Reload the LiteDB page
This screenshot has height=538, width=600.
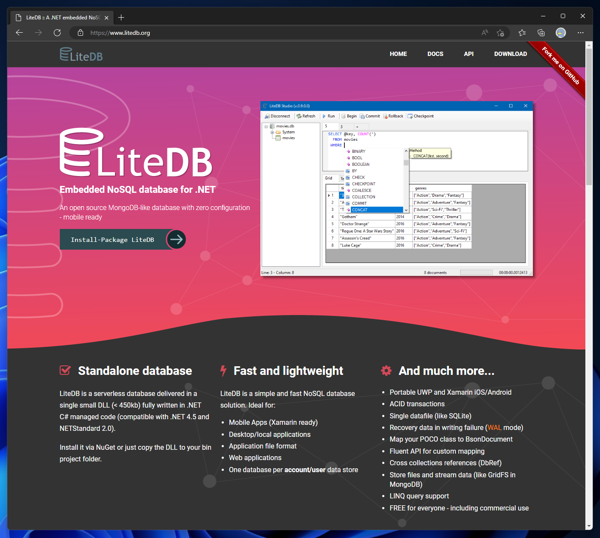57,33
